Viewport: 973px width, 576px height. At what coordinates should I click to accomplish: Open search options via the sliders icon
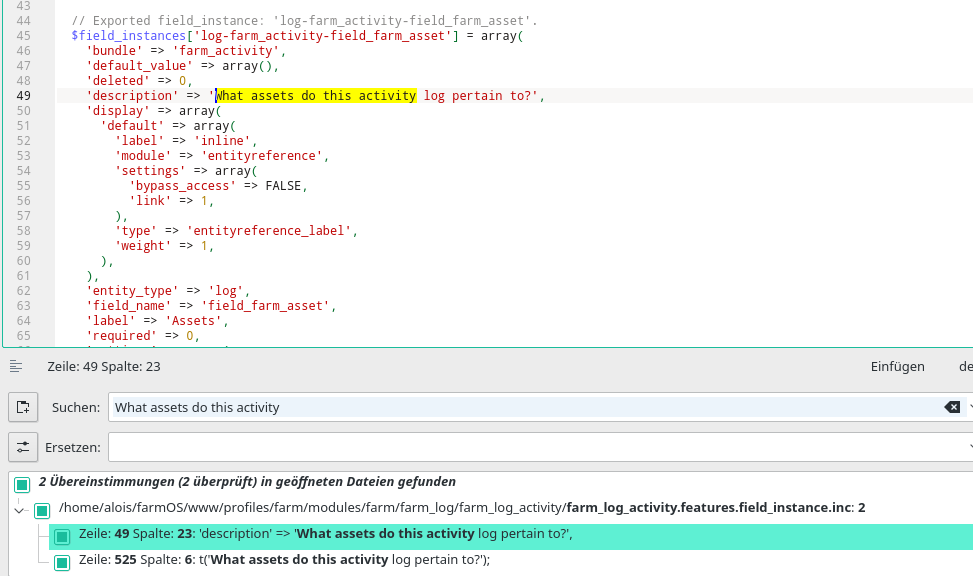click(x=22, y=446)
